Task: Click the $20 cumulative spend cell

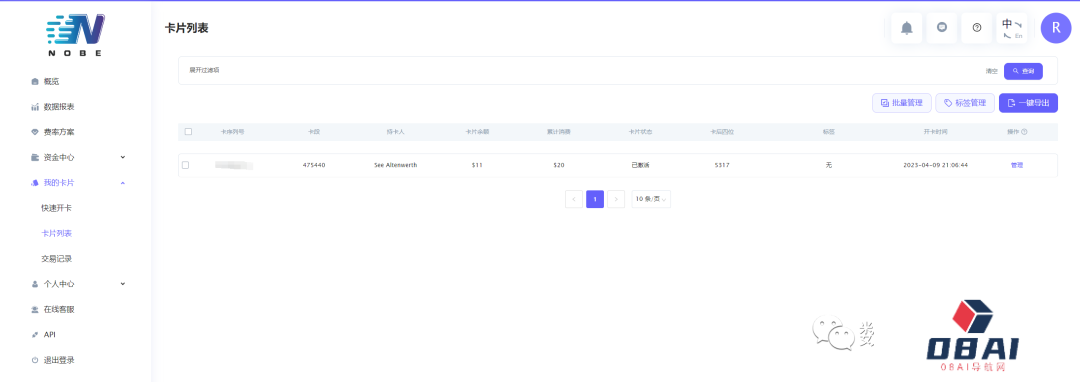Action: coord(559,165)
